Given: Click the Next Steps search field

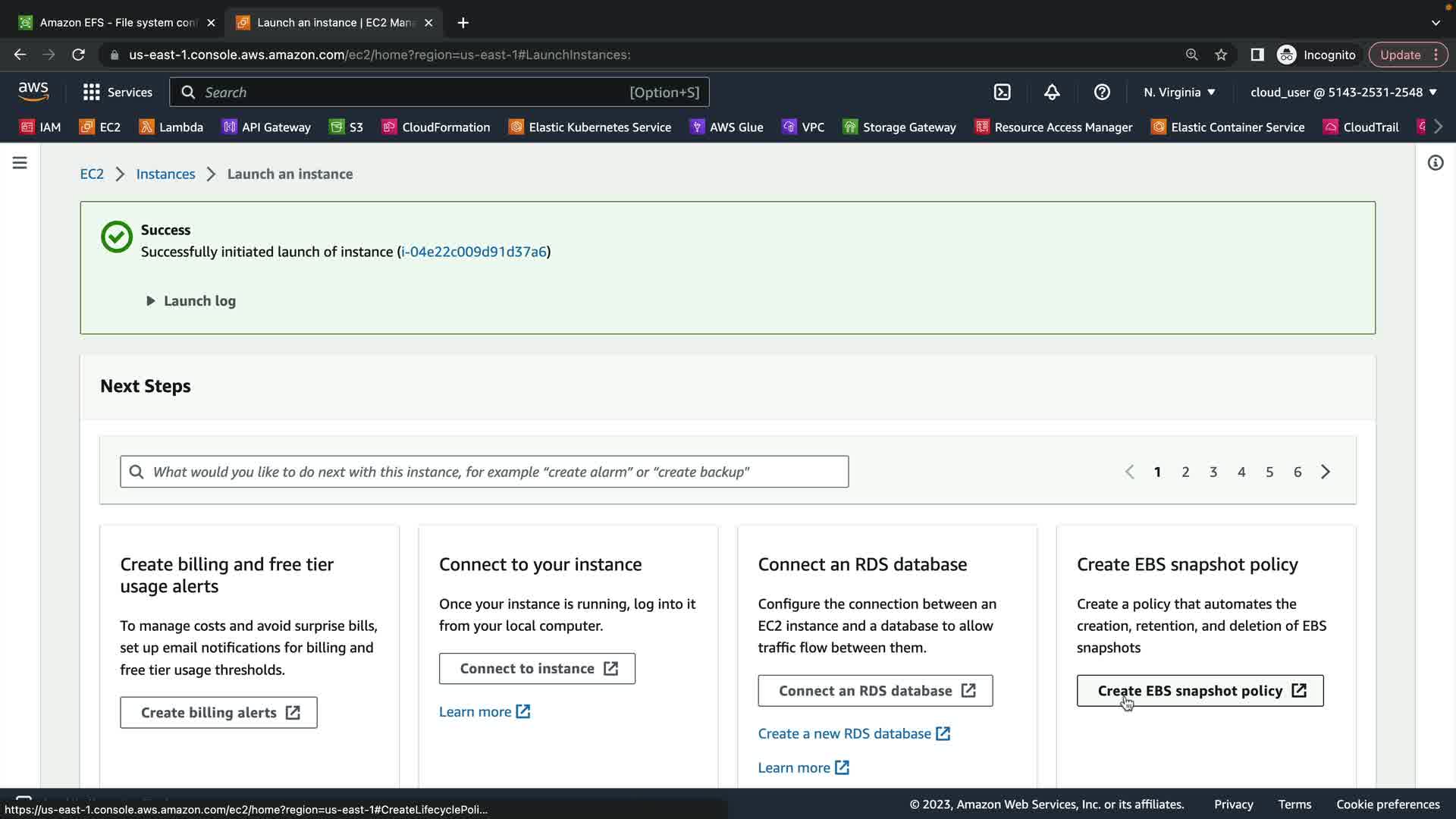Looking at the screenshot, I should [x=485, y=472].
